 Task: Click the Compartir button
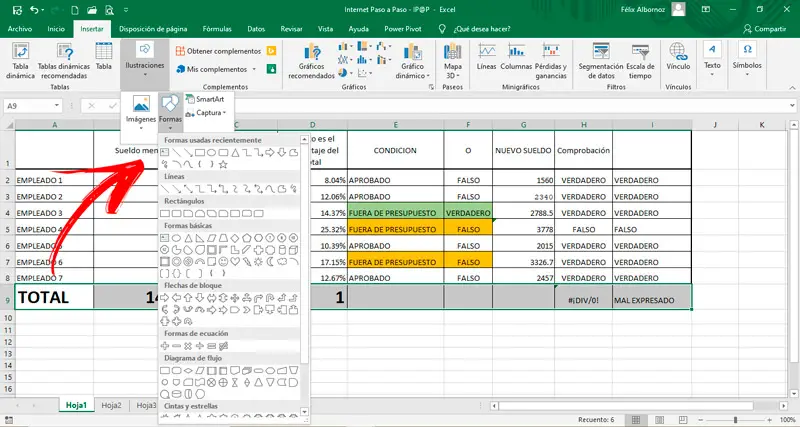tap(764, 29)
